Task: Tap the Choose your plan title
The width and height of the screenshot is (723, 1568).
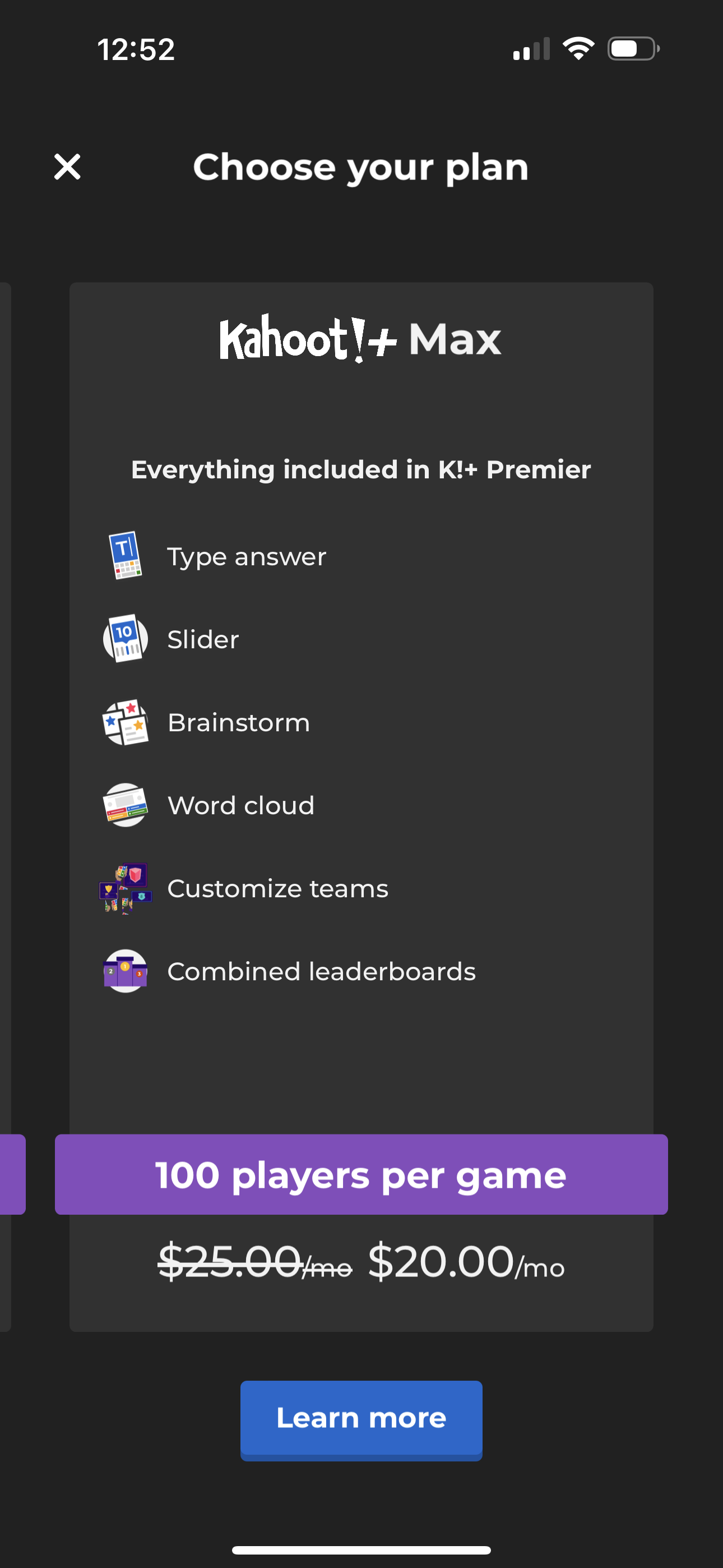Action: click(361, 166)
